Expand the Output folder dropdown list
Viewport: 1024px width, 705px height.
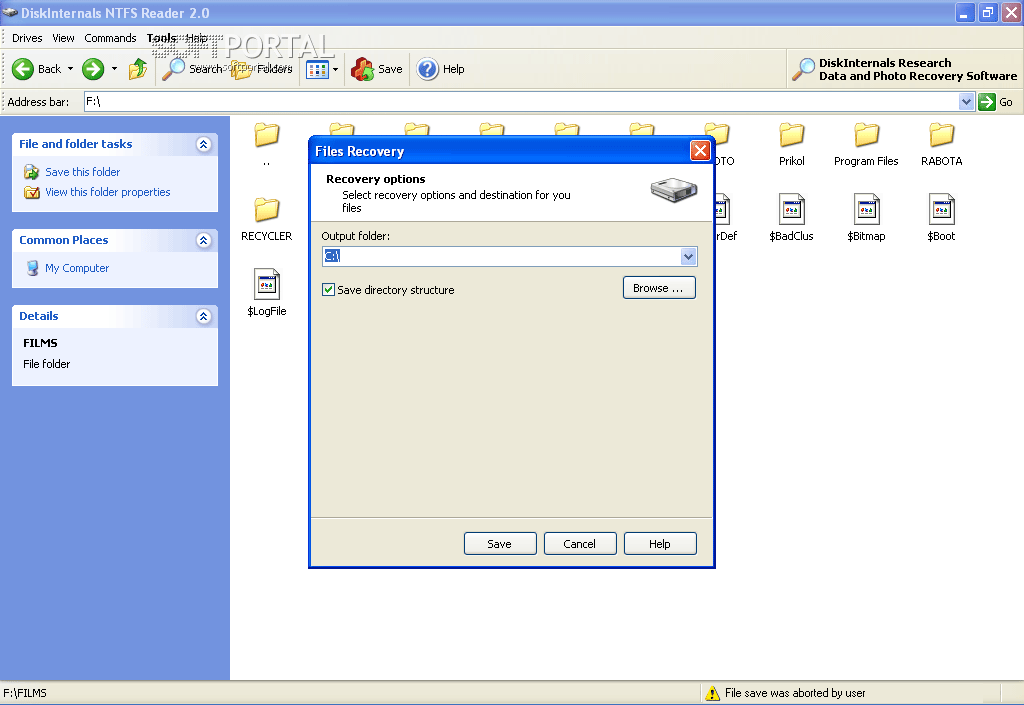pos(688,257)
